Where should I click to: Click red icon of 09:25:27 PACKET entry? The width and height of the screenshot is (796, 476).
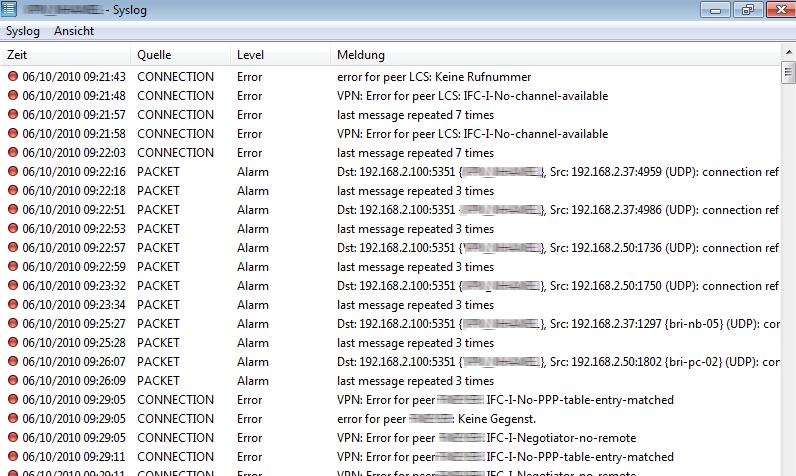(x=13, y=324)
